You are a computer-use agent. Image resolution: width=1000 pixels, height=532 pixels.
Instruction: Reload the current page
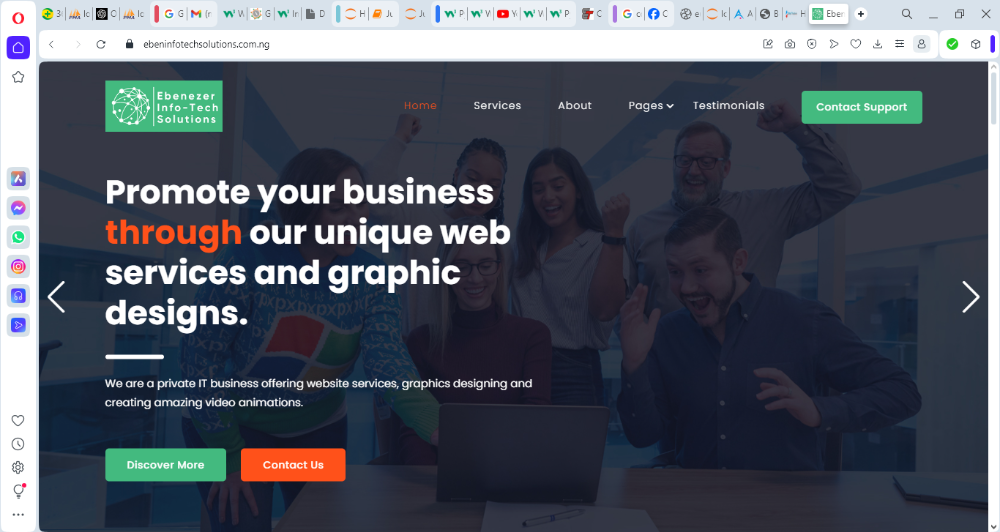pos(101,44)
